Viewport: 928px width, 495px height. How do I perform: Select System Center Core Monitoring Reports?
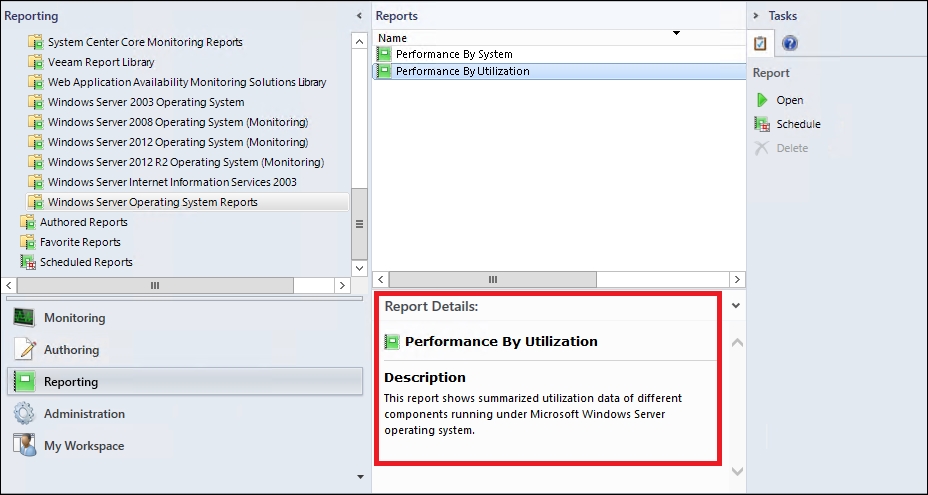click(145, 42)
